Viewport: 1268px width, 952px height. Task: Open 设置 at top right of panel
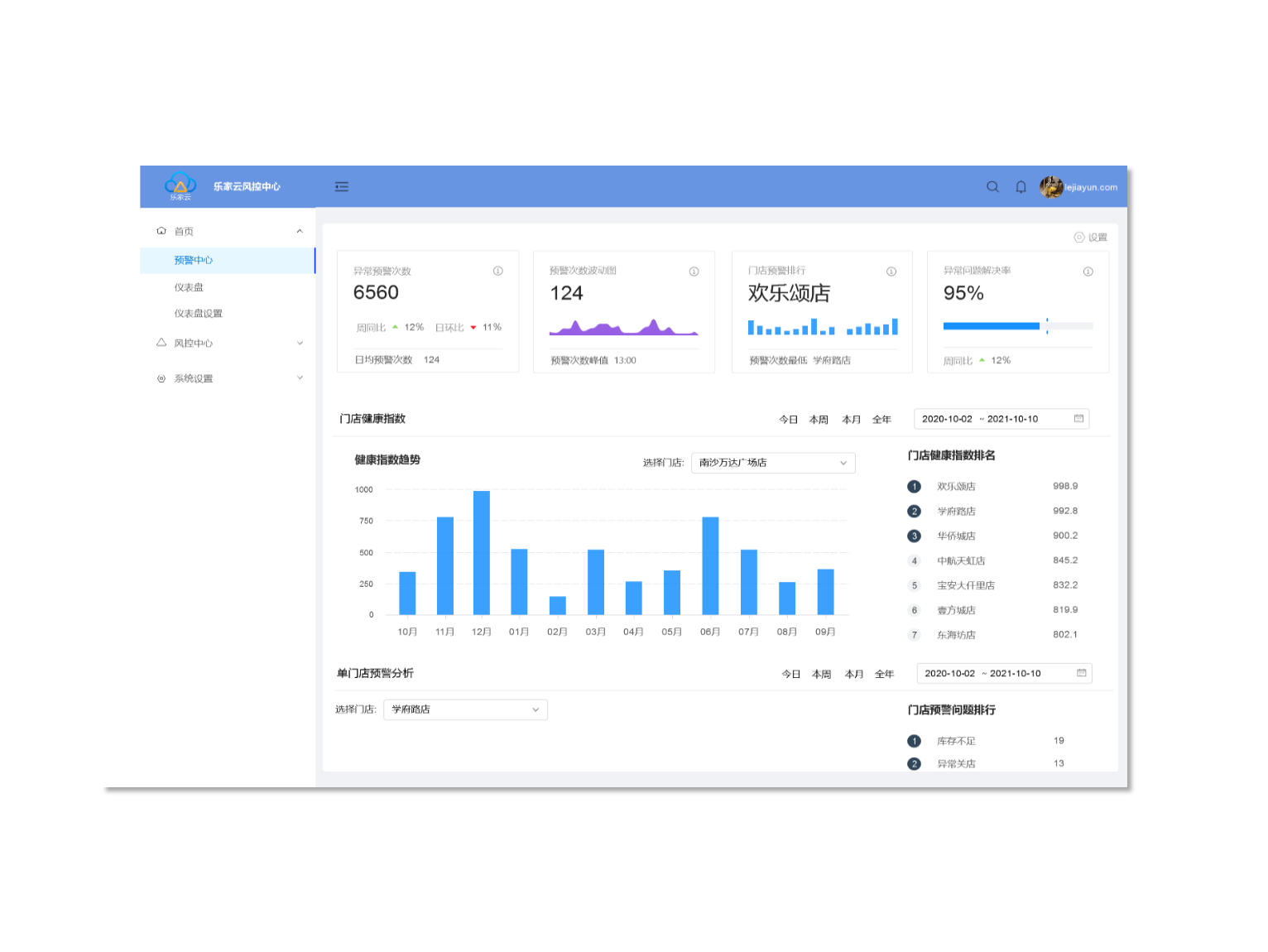point(1090,238)
